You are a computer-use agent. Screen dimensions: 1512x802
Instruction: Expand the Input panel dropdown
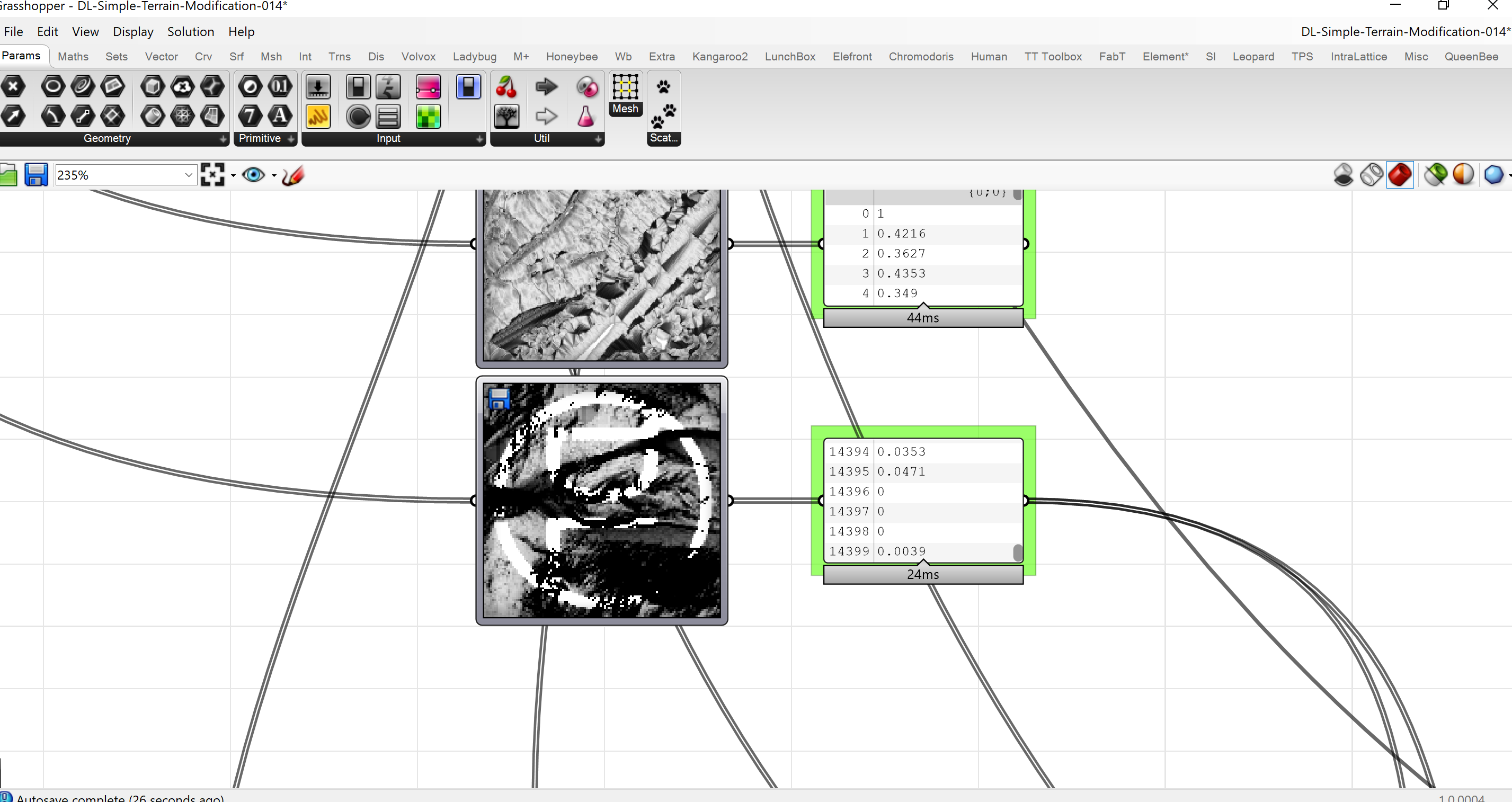pos(479,139)
